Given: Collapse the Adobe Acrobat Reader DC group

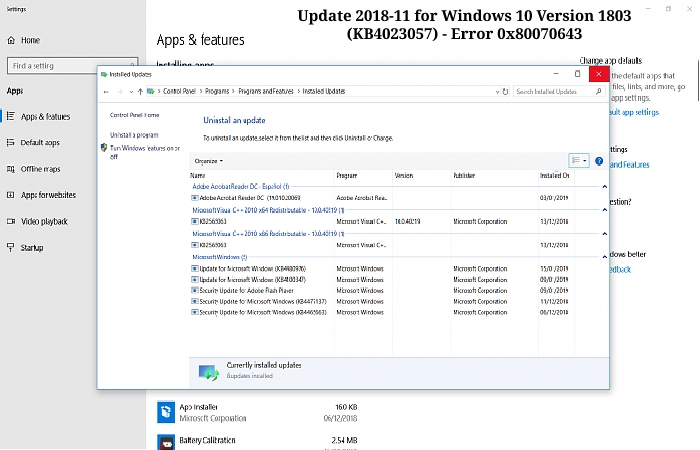Looking at the screenshot, I should 604,187.
